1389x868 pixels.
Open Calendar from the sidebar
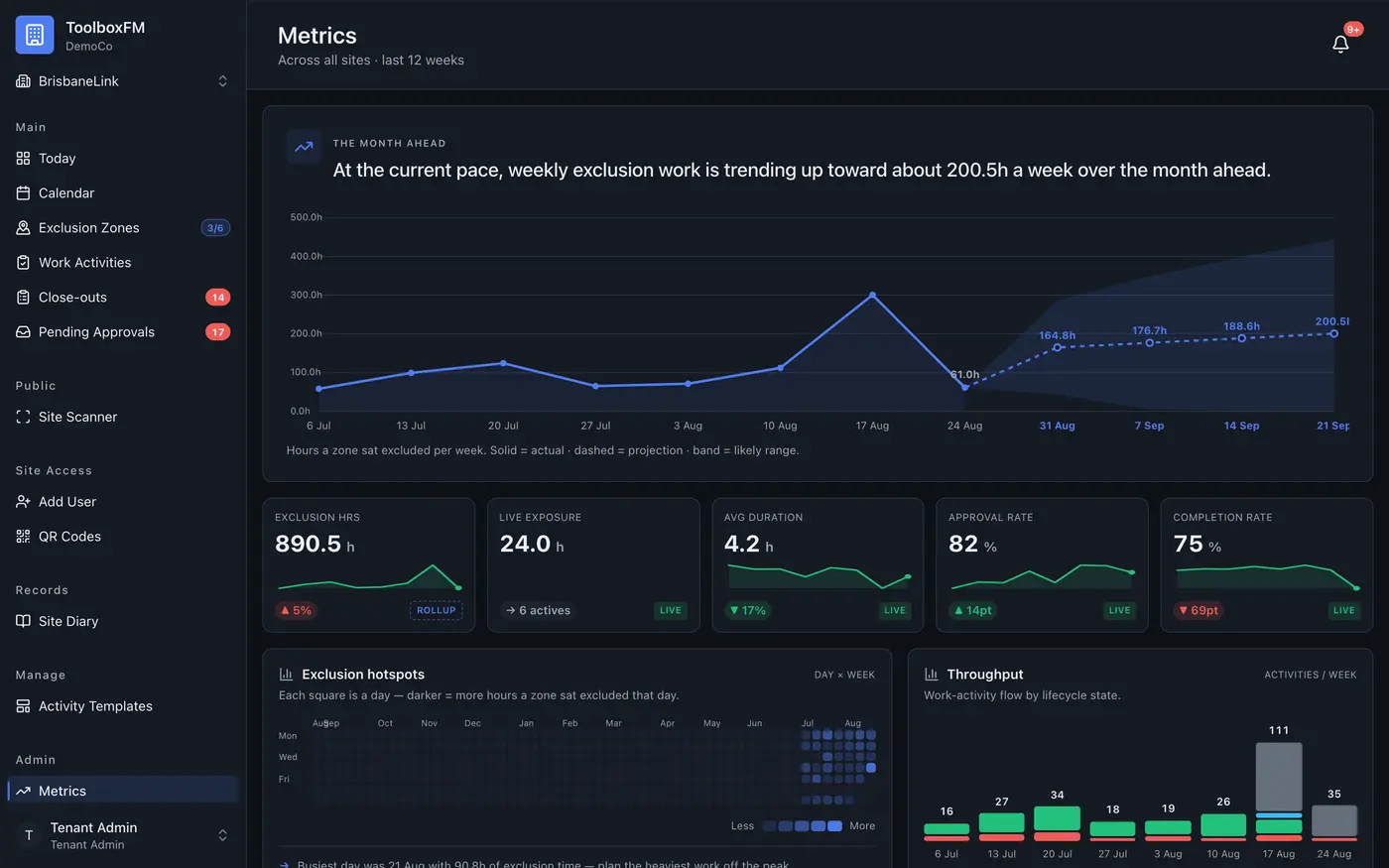pos(123,193)
